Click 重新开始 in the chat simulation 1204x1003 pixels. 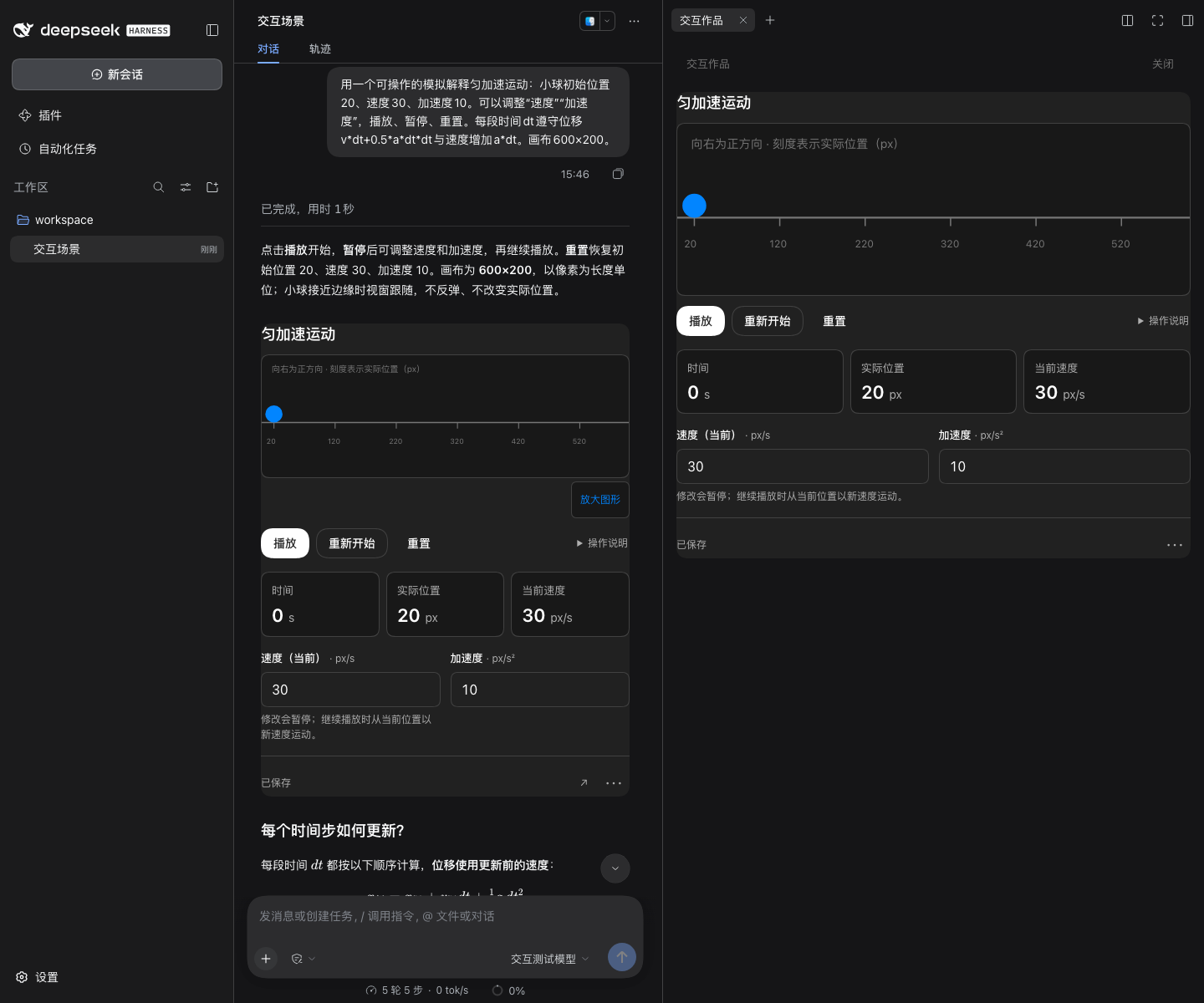(352, 543)
